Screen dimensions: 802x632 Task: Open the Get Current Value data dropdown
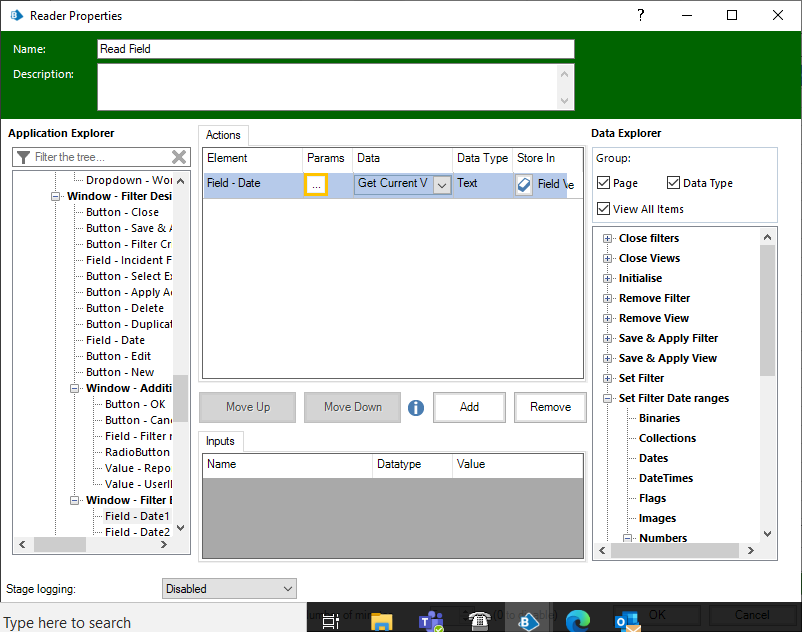(x=441, y=184)
